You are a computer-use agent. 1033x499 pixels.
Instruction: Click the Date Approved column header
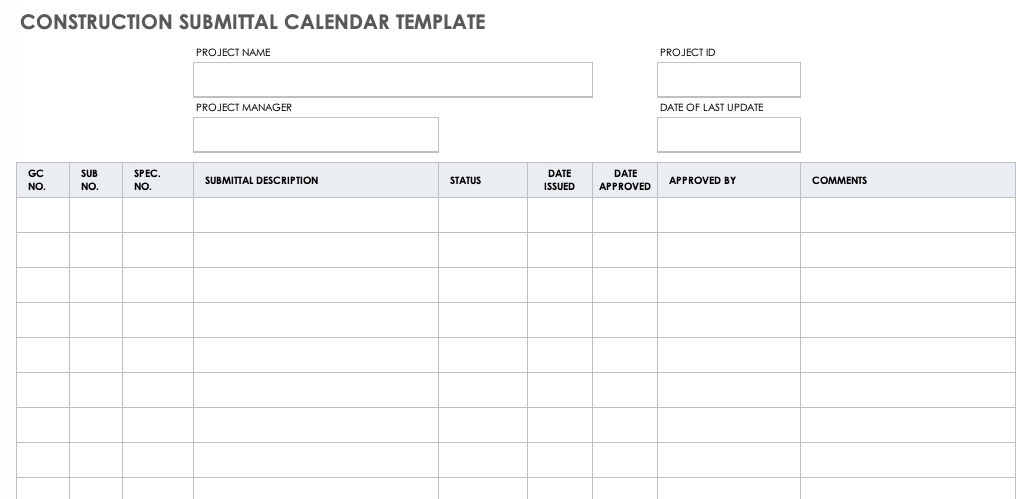625,180
